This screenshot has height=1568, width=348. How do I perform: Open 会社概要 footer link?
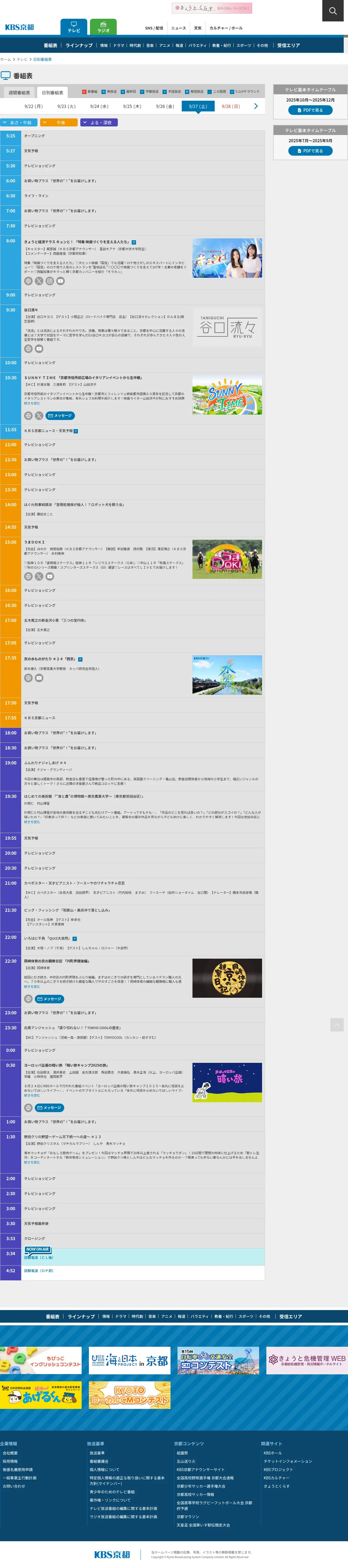[x=10, y=1453]
